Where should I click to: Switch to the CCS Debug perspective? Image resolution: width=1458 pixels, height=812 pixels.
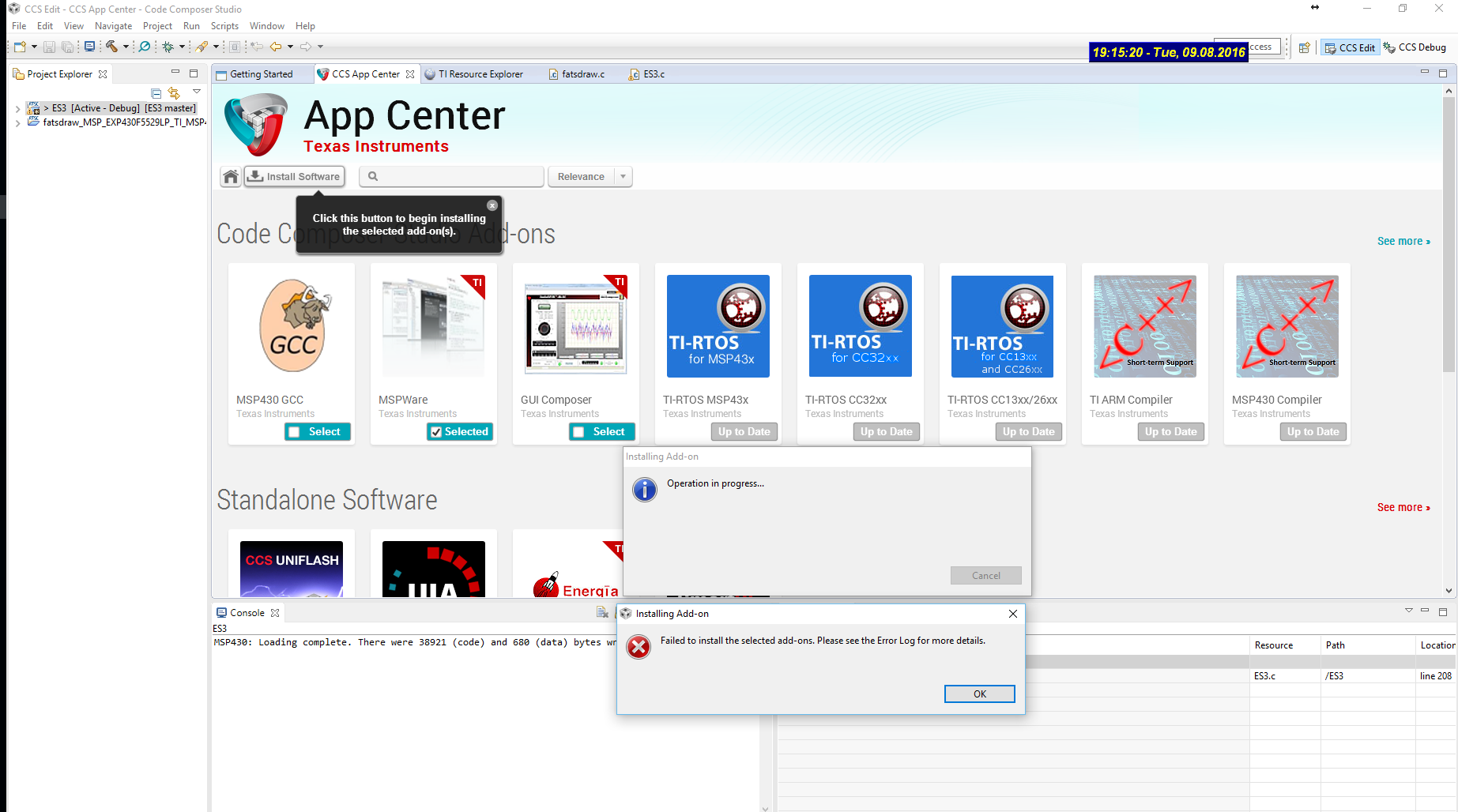(1415, 47)
